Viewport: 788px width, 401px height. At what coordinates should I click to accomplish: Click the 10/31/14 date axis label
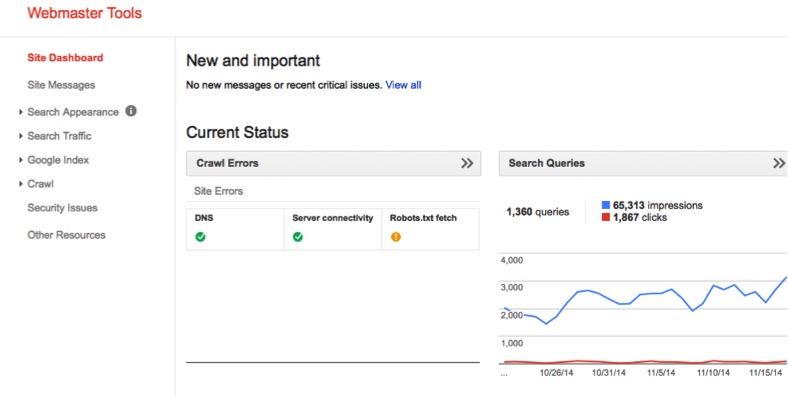(x=609, y=373)
